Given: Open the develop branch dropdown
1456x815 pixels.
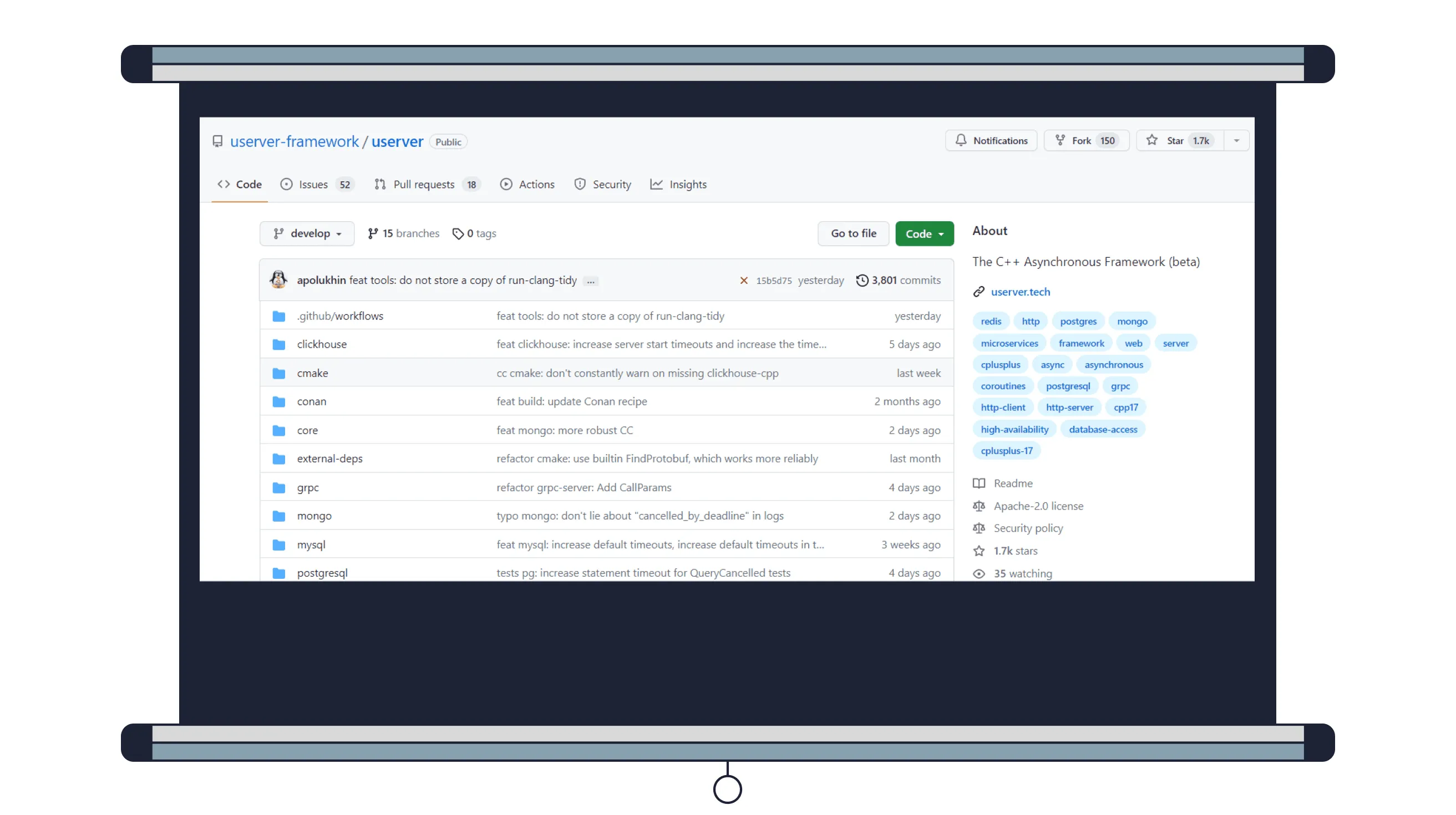Looking at the screenshot, I should pos(307,233).
